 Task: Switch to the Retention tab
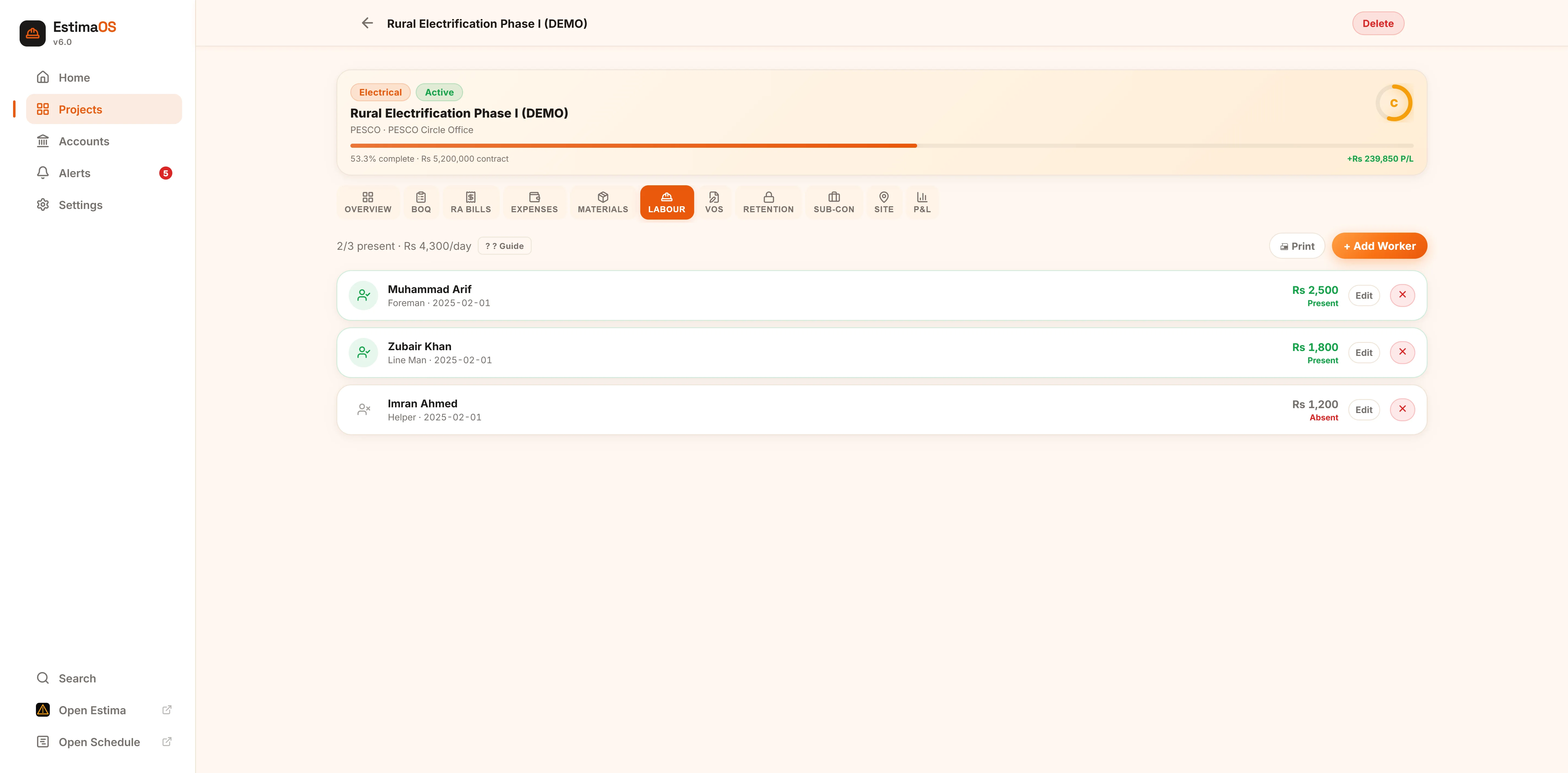[x=769, y=202]
